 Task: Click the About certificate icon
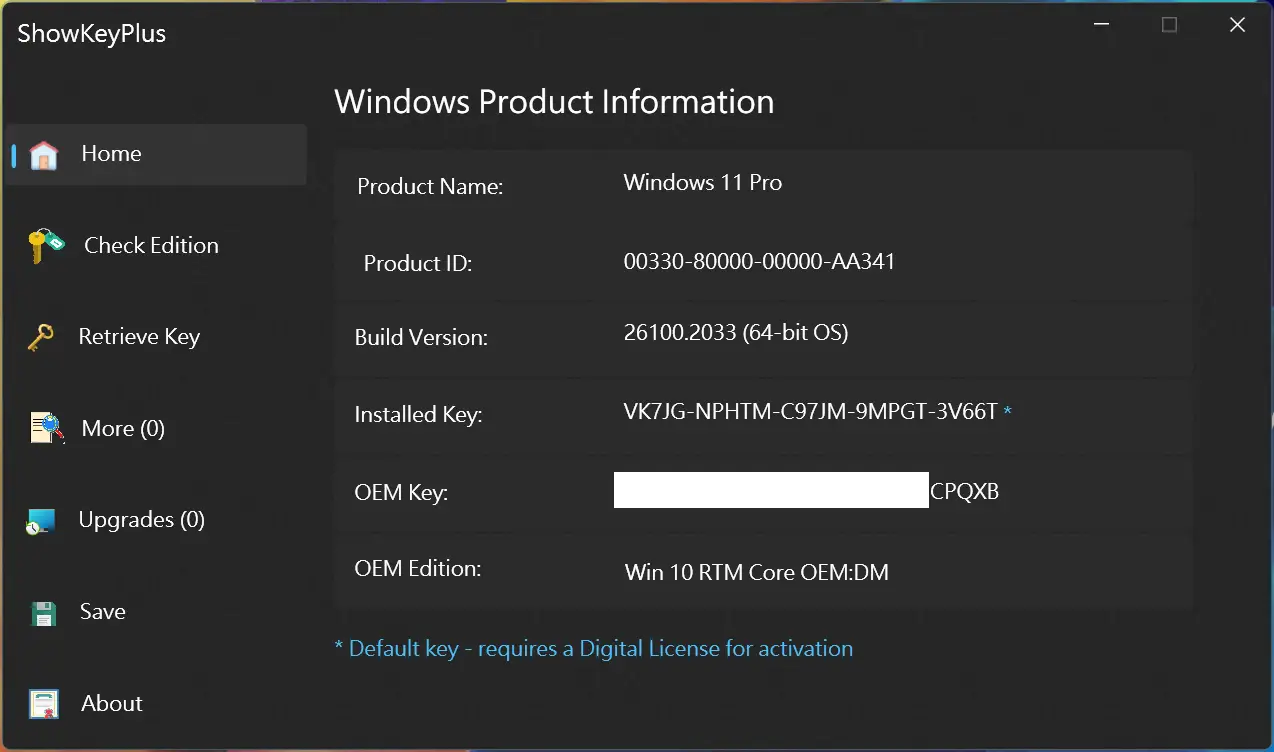[44, 704]
